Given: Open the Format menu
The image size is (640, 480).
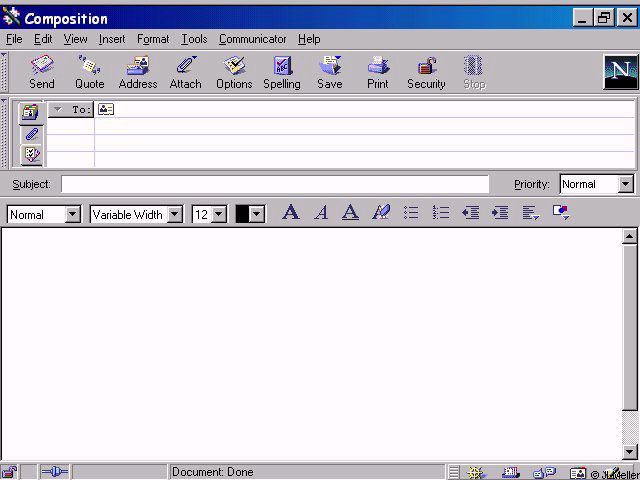Looking at the screenshot, I should pyautogui.click(x=153, y=39).
